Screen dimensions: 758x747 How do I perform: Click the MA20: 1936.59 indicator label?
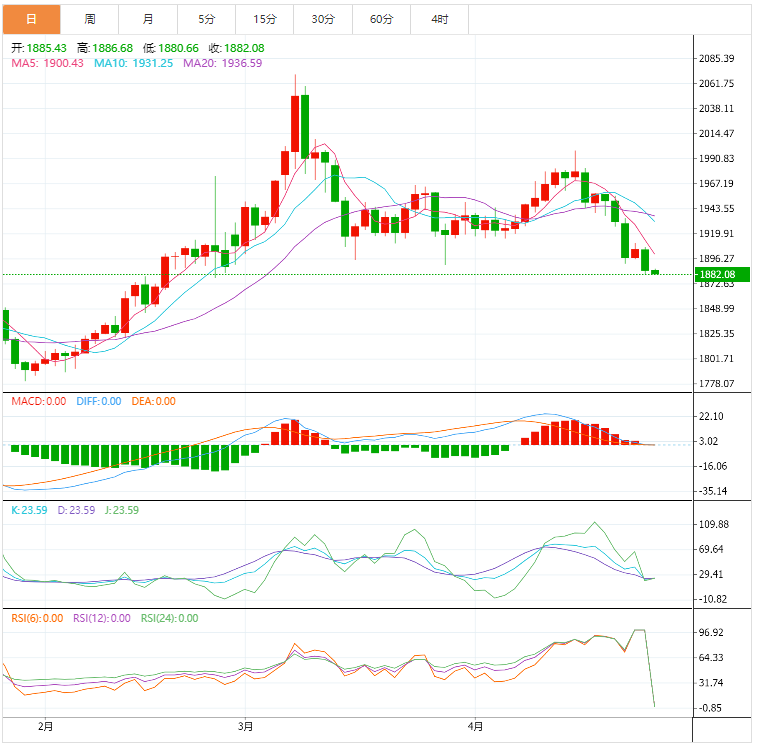tap(222, 63)
